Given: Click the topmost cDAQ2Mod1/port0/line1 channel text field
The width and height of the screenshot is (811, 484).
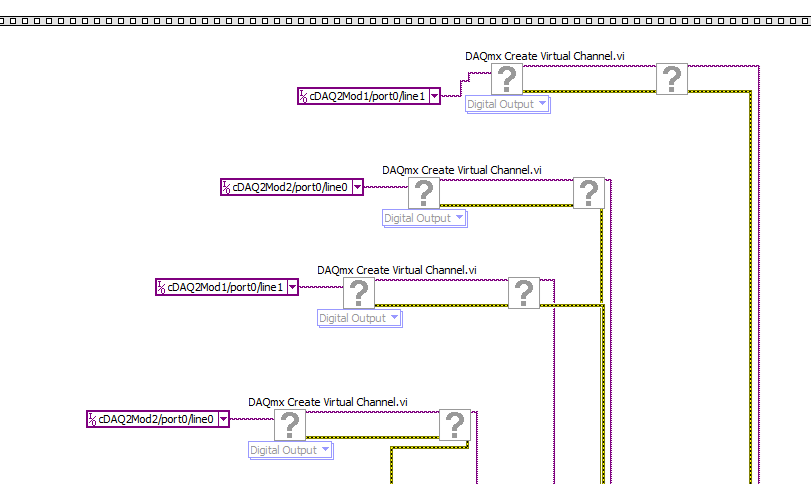Looking at the screenshot, I should [368, 96].
